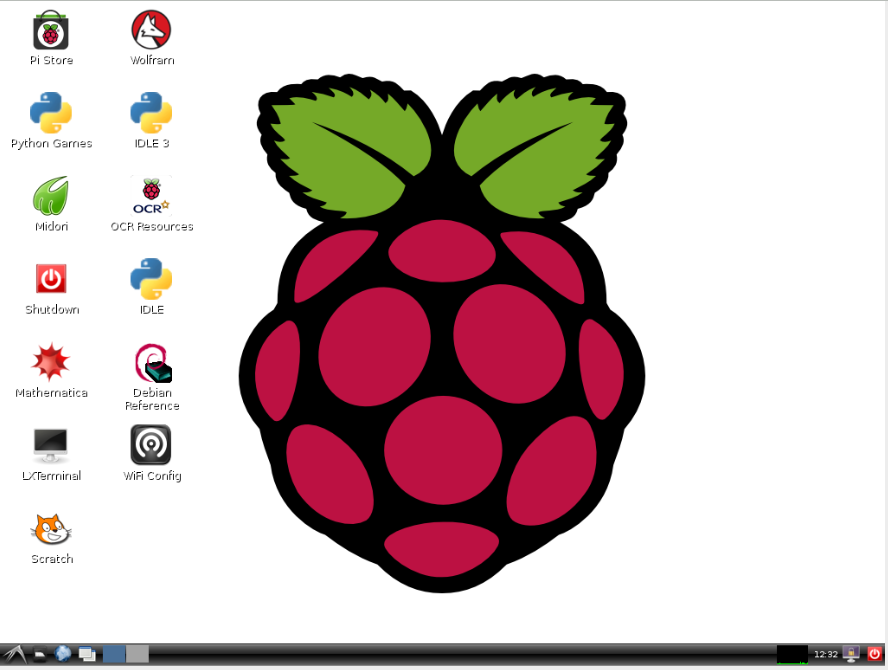The height and width of the screenshot is (670, 888).
Task: Open Mathematica
Action: pos(50,363)
